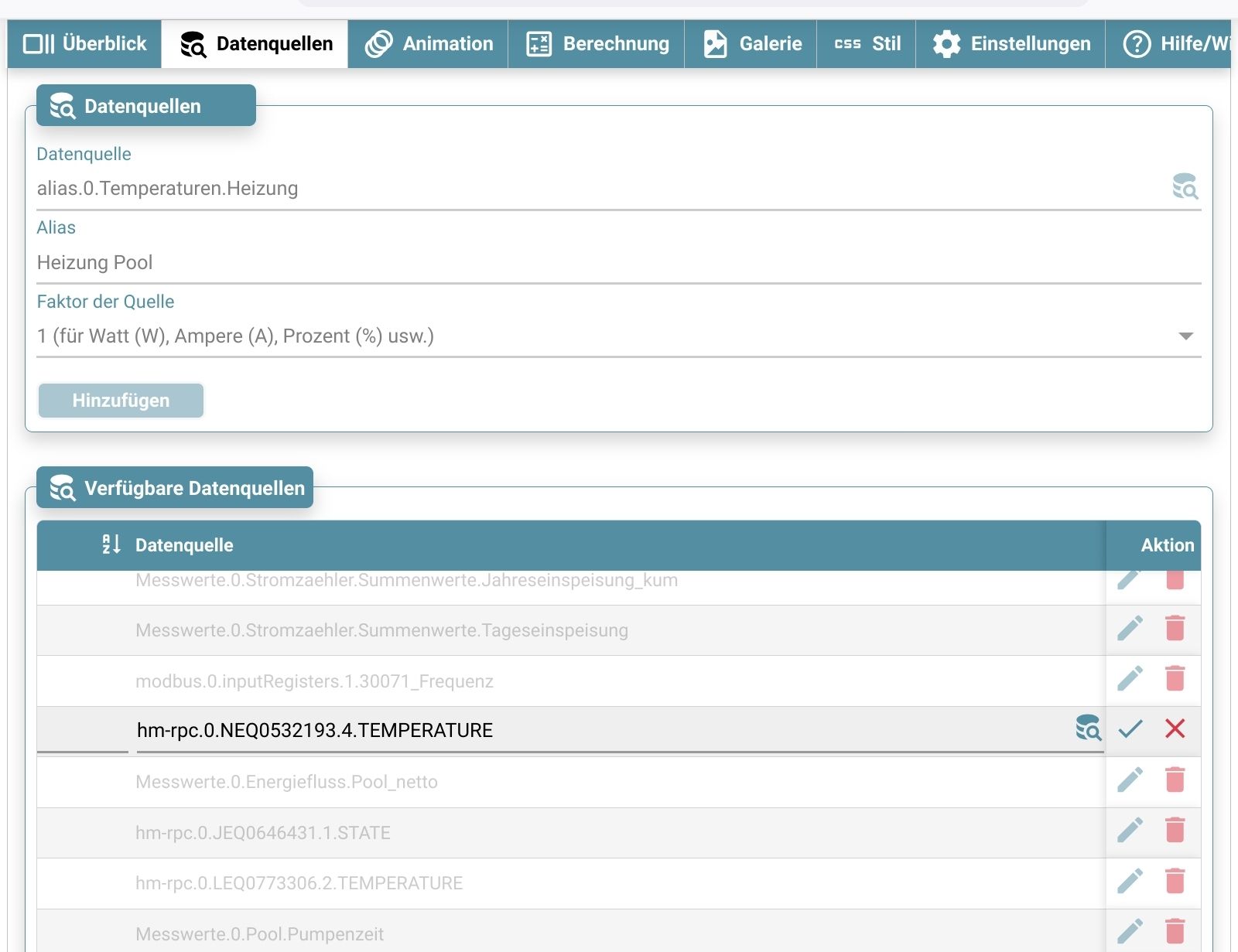Open the Animation tab
The image size is (1238, 952).
[428, 44]
